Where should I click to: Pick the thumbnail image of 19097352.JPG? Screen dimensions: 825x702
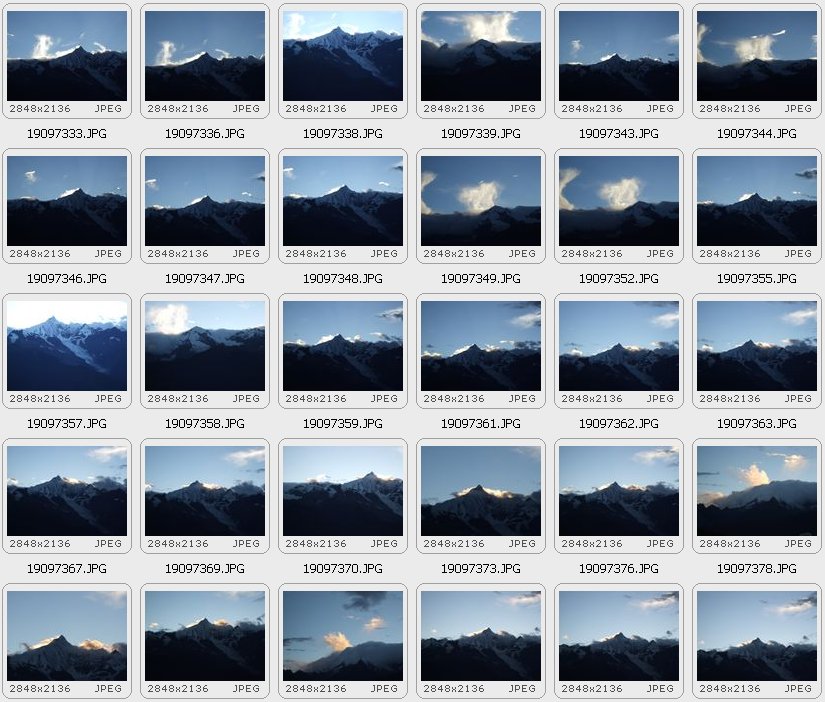tap(619, 201)
